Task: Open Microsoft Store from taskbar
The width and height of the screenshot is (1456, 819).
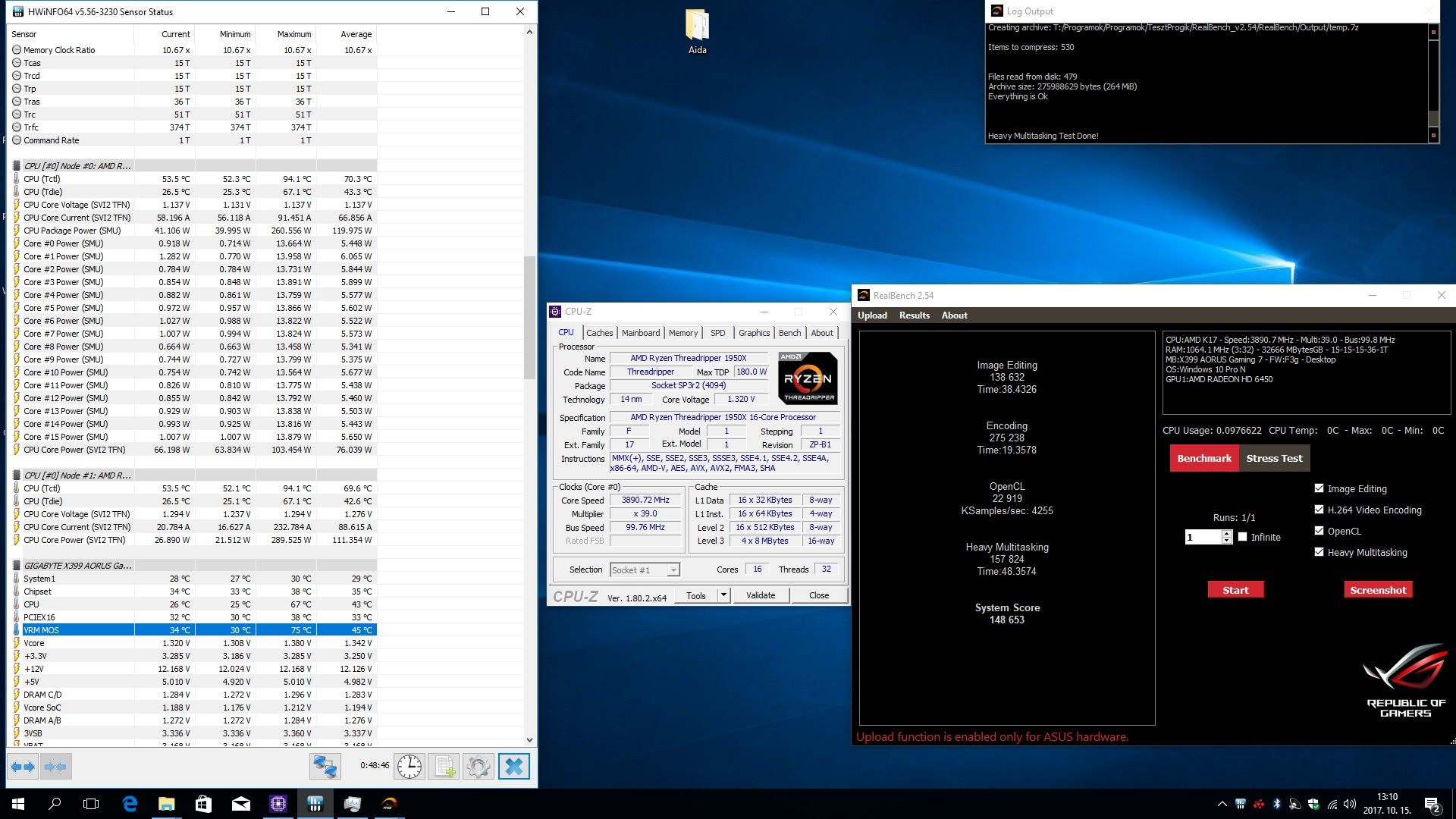Action: tap(203, 804)
